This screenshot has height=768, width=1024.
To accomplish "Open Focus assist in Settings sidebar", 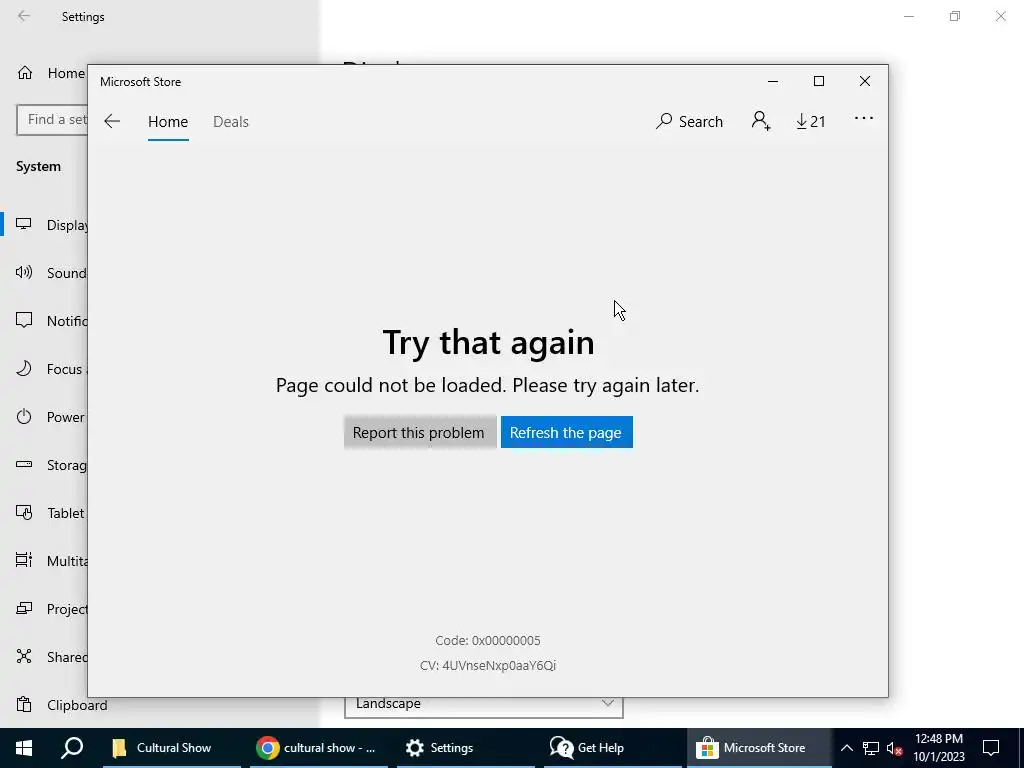I will click(46, 369).
